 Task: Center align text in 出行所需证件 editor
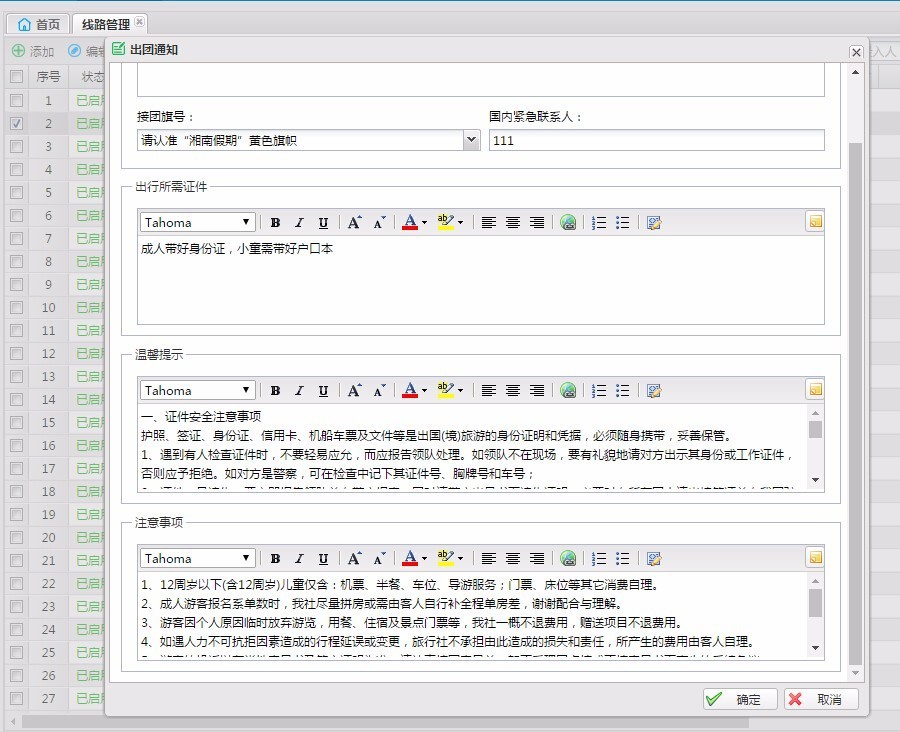[513, 223]
